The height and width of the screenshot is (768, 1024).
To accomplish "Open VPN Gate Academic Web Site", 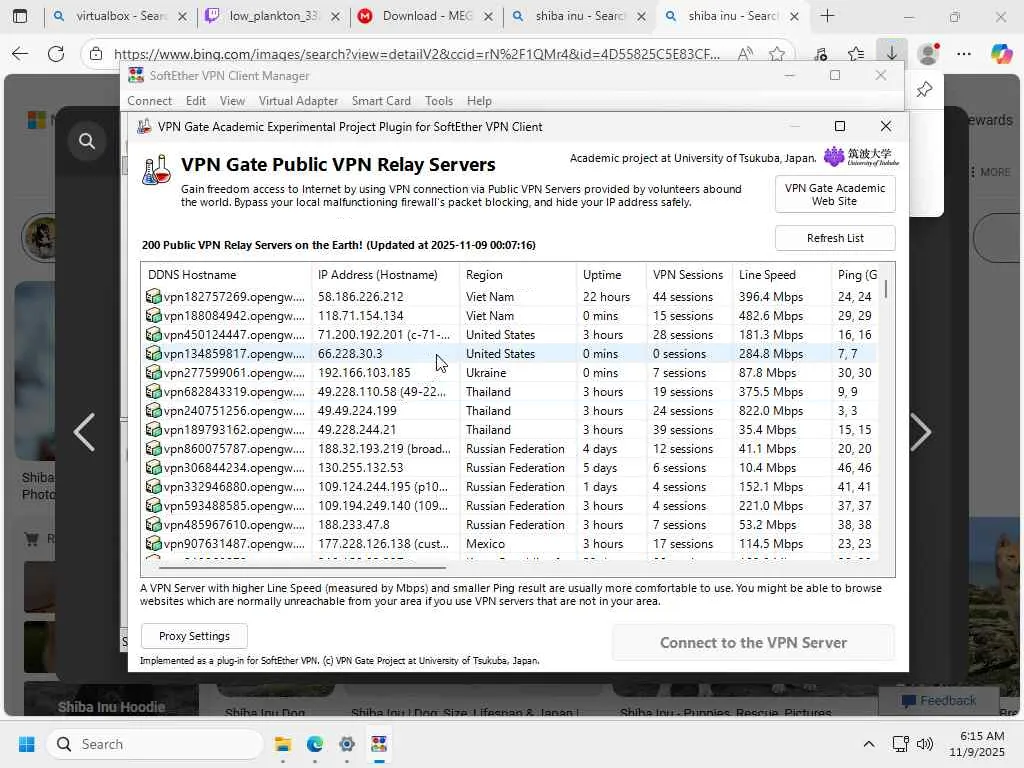I will 835,195.
